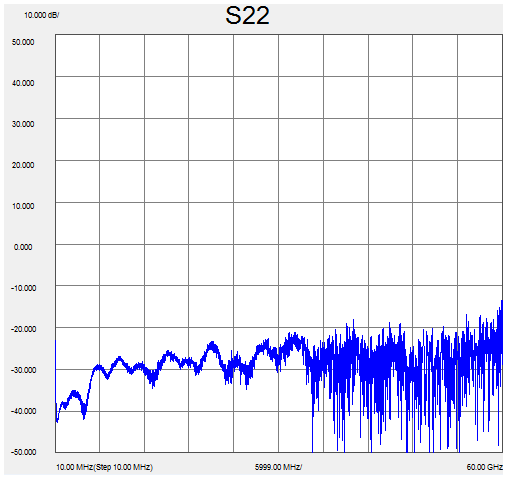Click the -40.000 y-axis label
The width and height of the screenshot is (513, 481).
(x=23, y=411)
